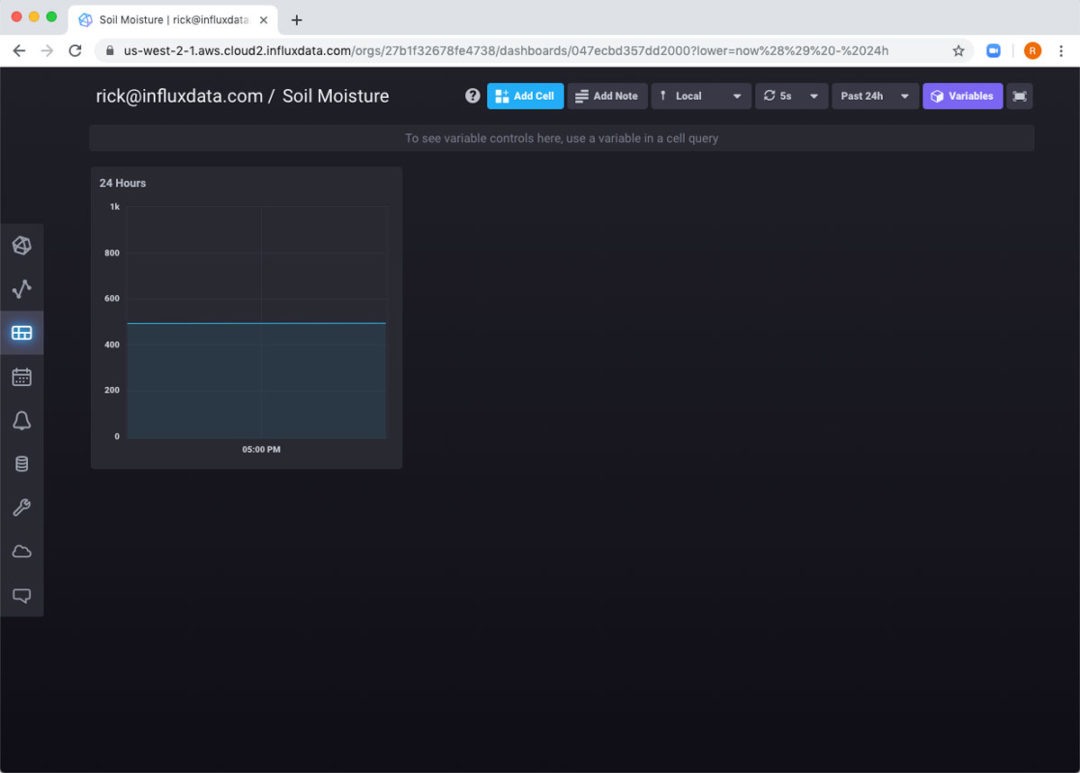Open the Local timezone dropdown
Image resolution: width=1080 pixels, height=773 pixels.
pyautogui.click(x=700, y=96)
